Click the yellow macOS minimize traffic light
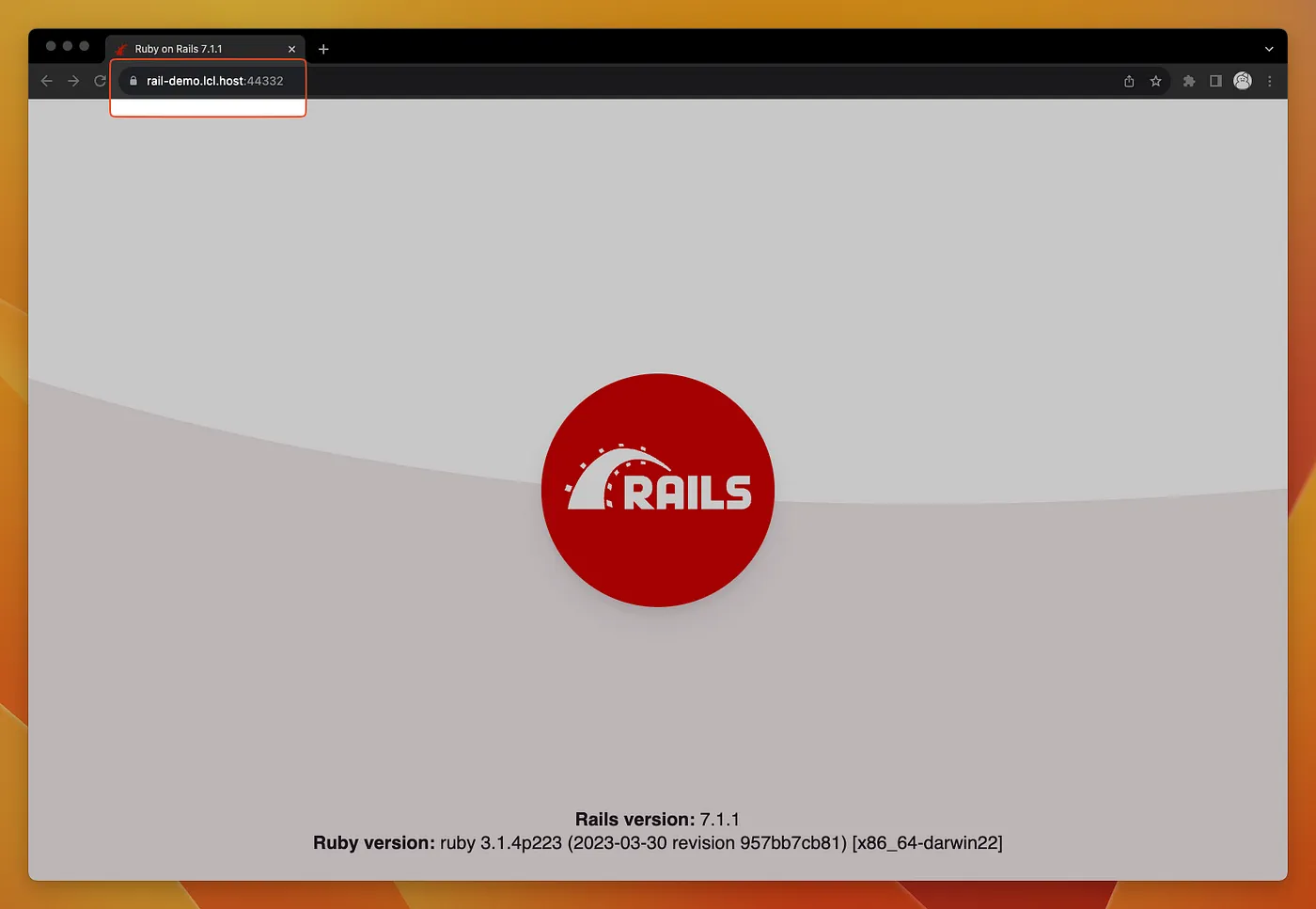The height and width of the screenshot is (909, 1316). click(x=67, y=45)
